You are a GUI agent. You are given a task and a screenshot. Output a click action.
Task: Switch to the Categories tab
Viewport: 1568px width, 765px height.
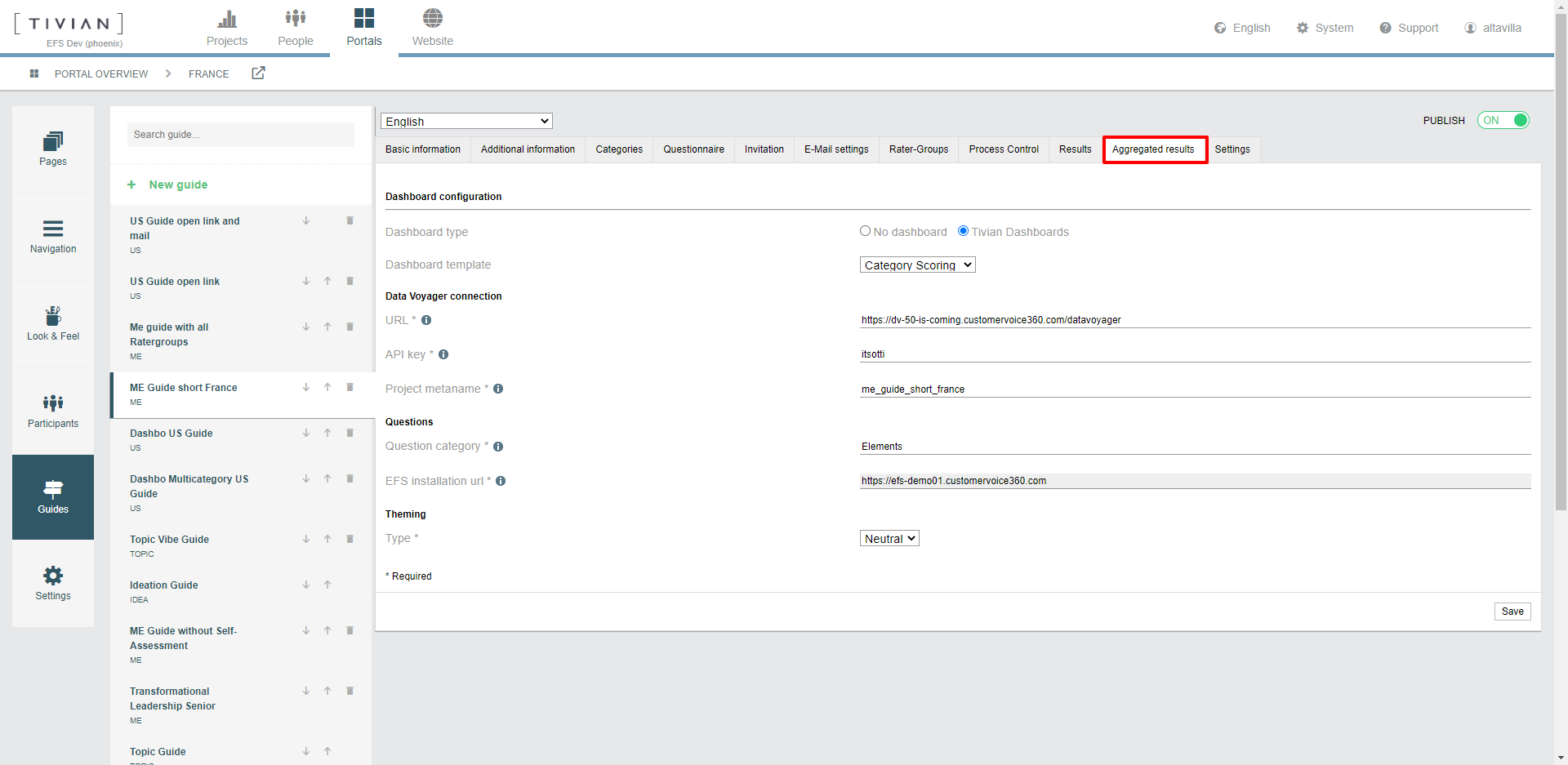[619, 149]
